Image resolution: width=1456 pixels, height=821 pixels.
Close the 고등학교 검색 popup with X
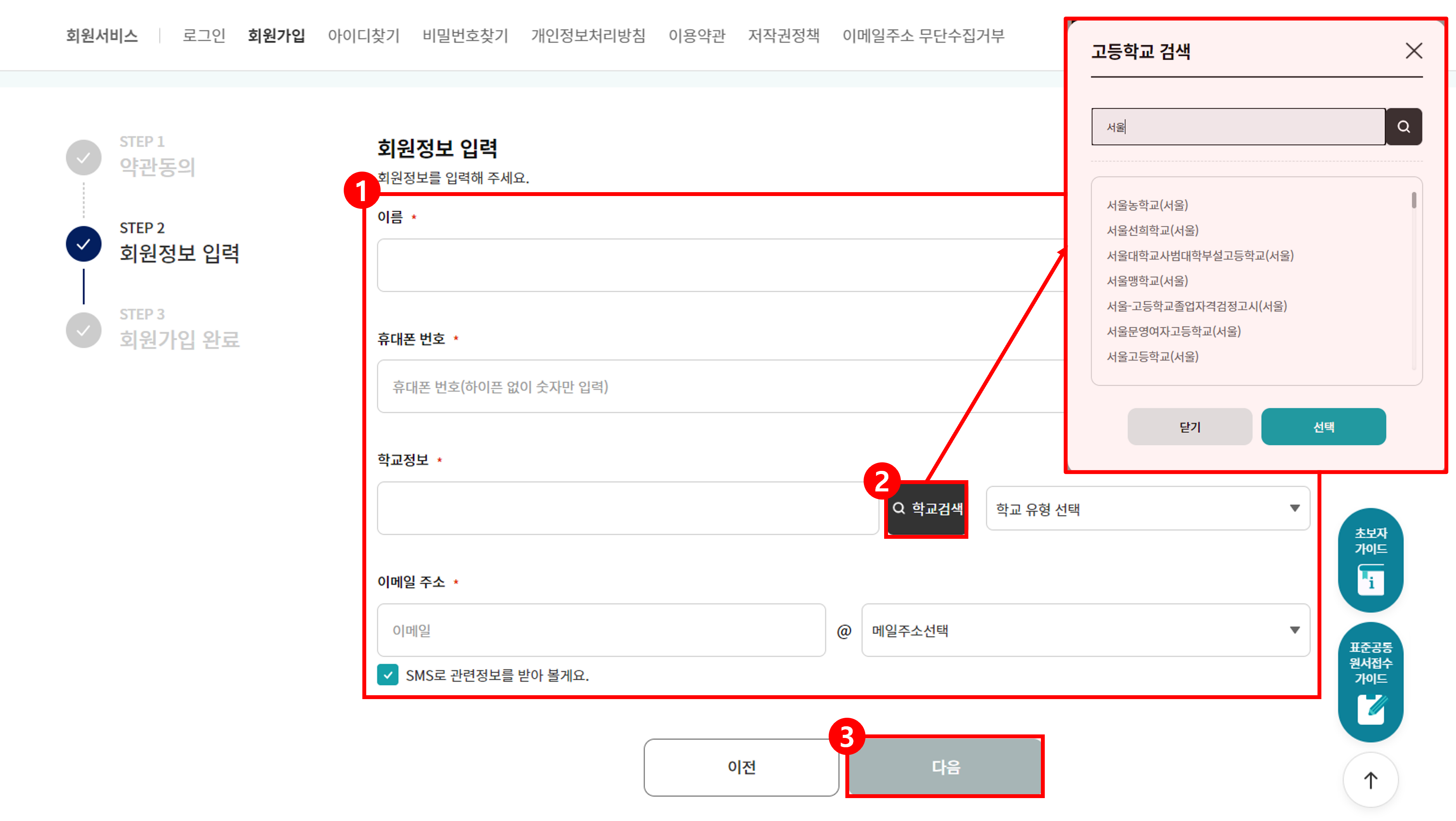coord(1414,51)
